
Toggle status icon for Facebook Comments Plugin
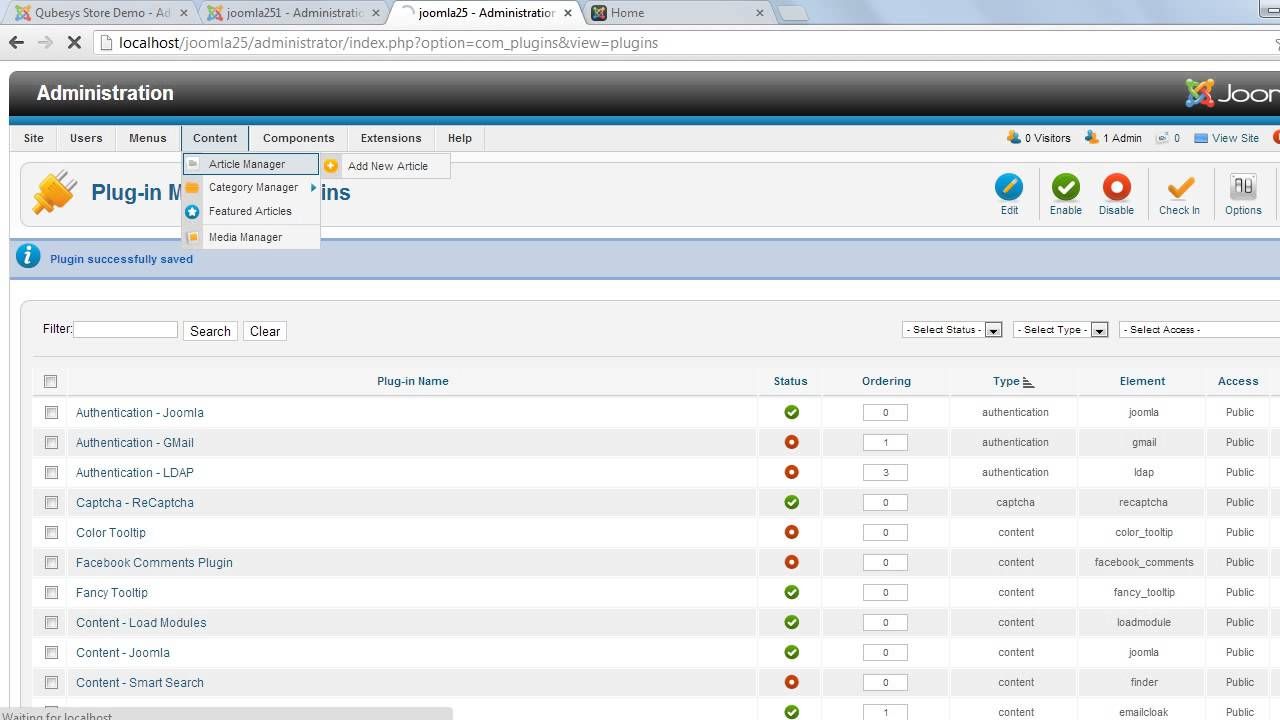pyautogui.click(x=791, y=562)
